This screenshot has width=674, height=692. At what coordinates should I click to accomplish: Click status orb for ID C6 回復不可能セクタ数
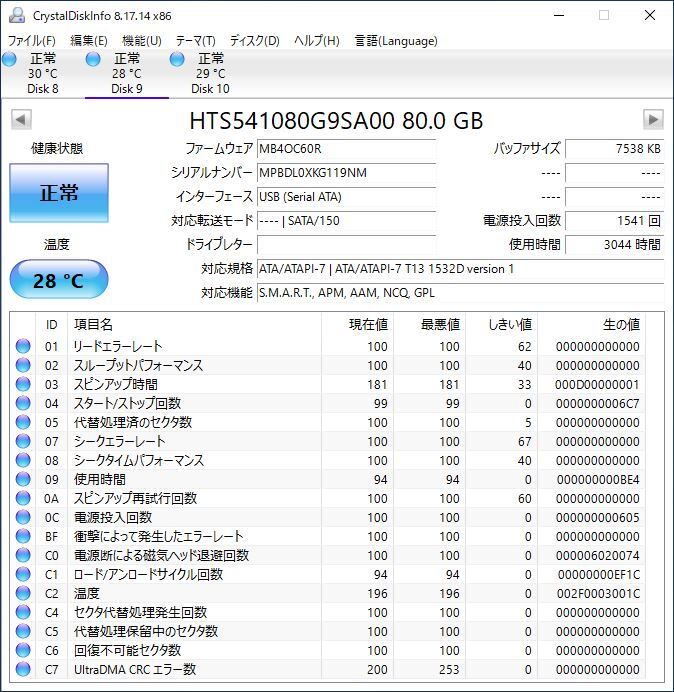click(23, 651)
